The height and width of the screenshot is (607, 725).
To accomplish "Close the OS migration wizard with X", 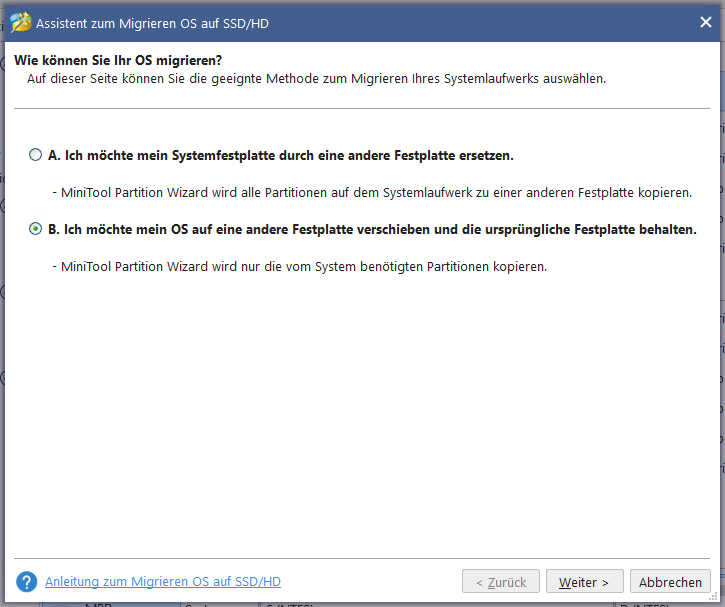I will 706,22.
